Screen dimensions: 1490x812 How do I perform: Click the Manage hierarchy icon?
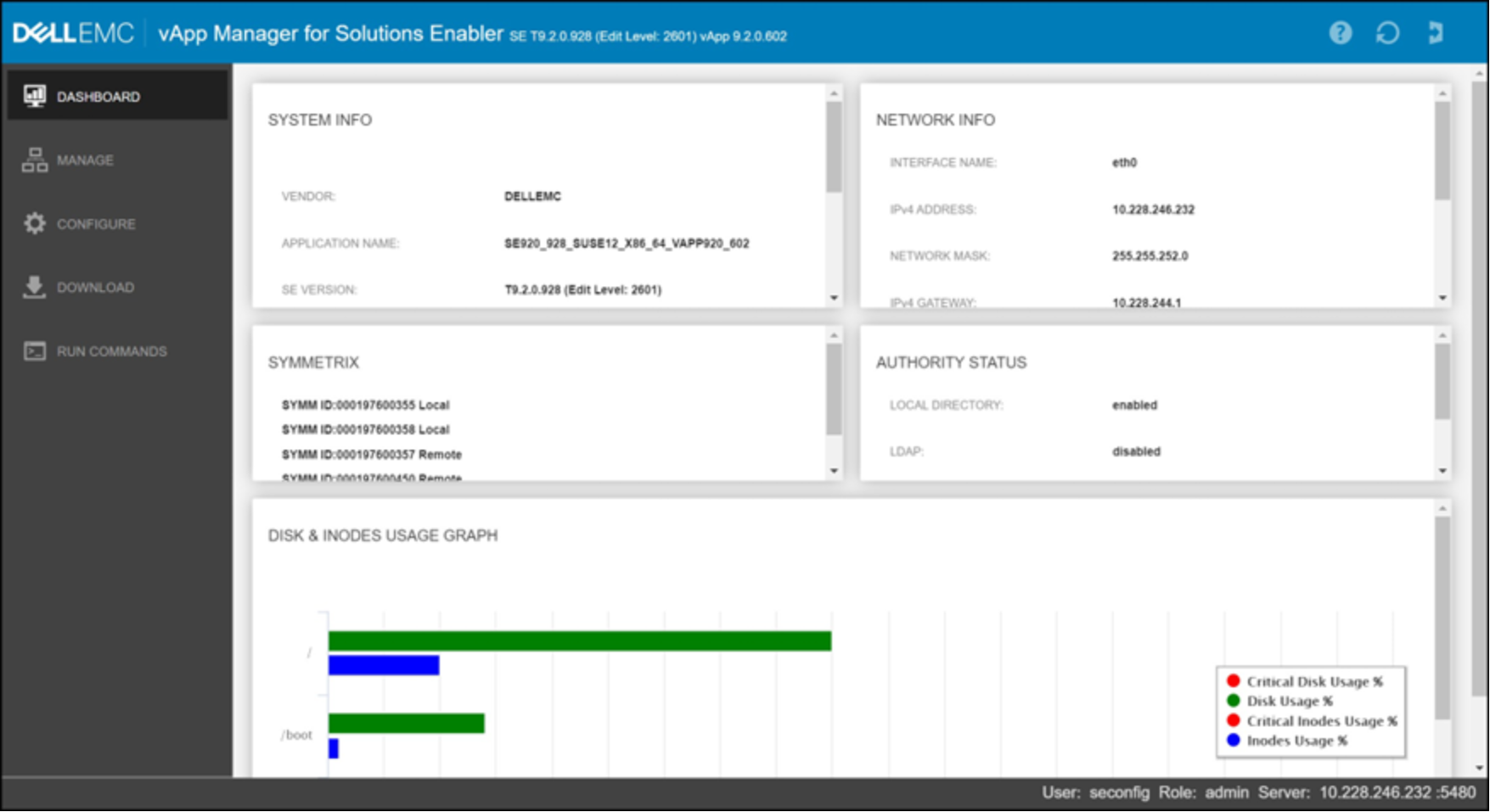pos(35,160)
